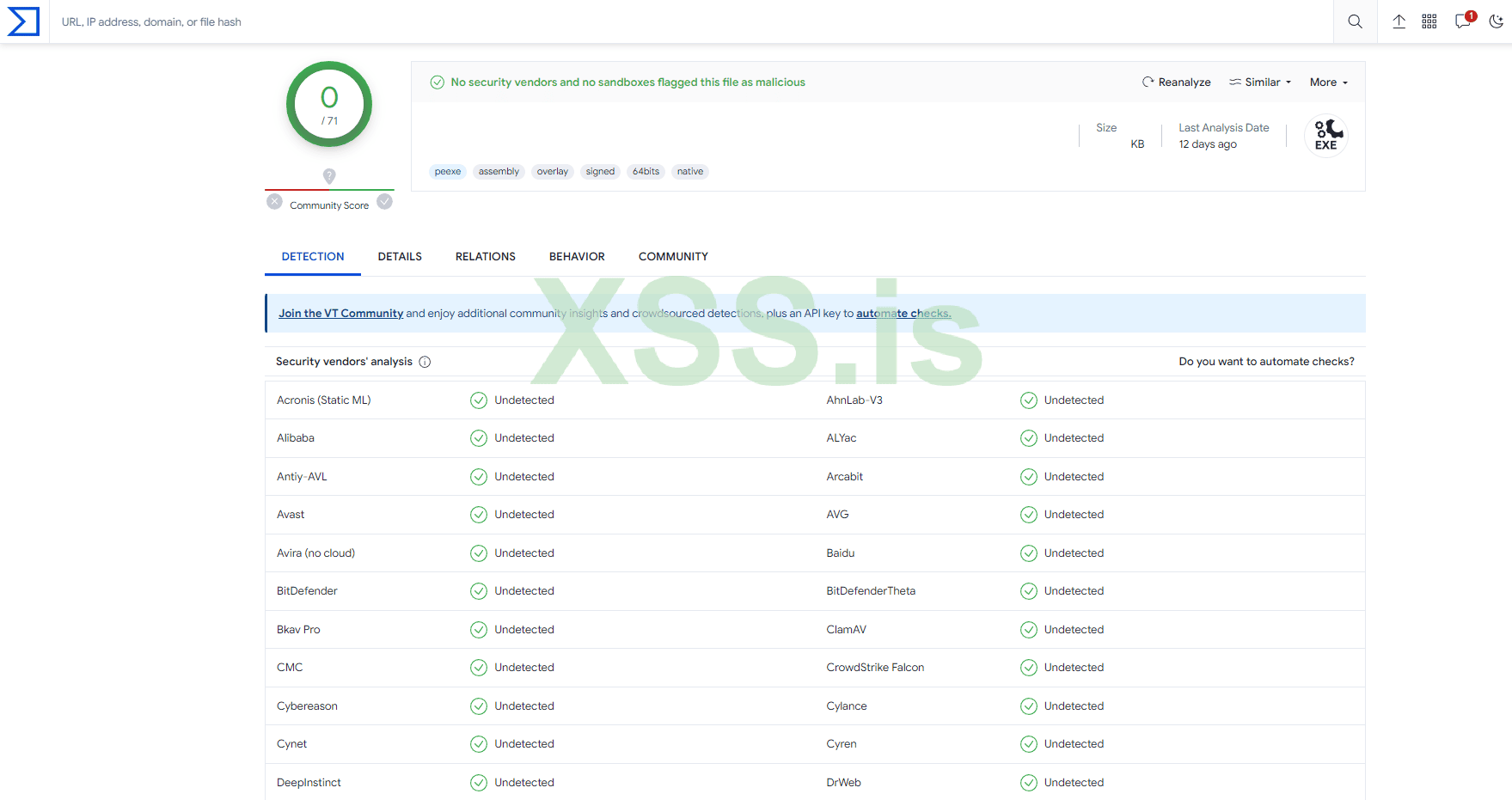1512x800 pixels.
Task: Open the Similar dropdown
Action: 1260,82
